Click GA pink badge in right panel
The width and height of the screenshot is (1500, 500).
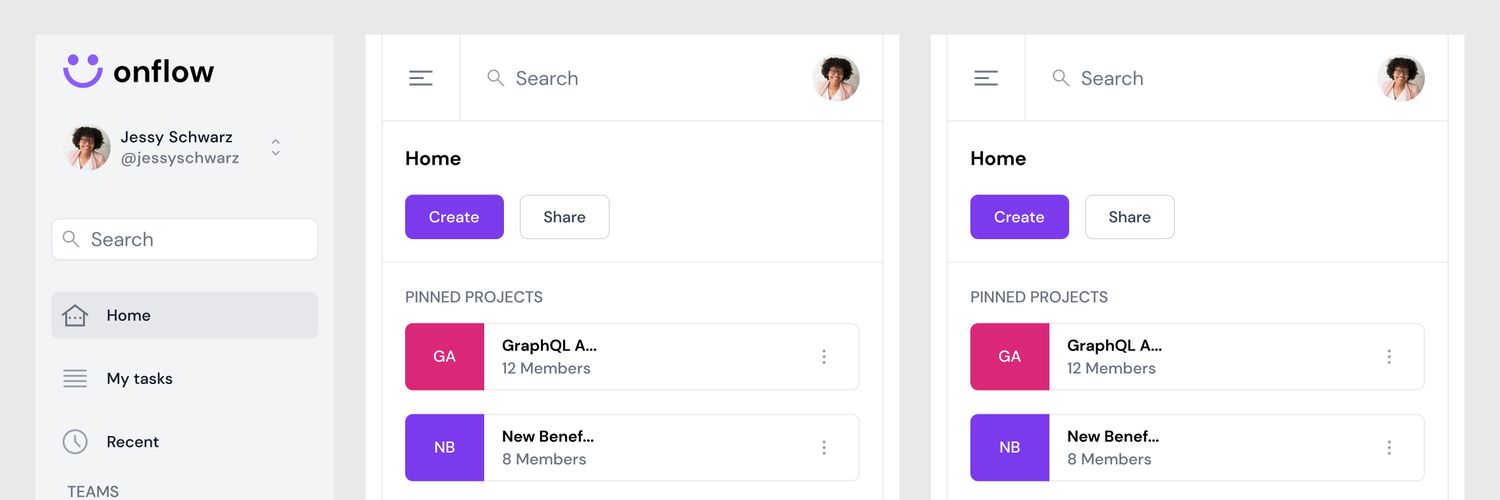tap(1009, 356)
